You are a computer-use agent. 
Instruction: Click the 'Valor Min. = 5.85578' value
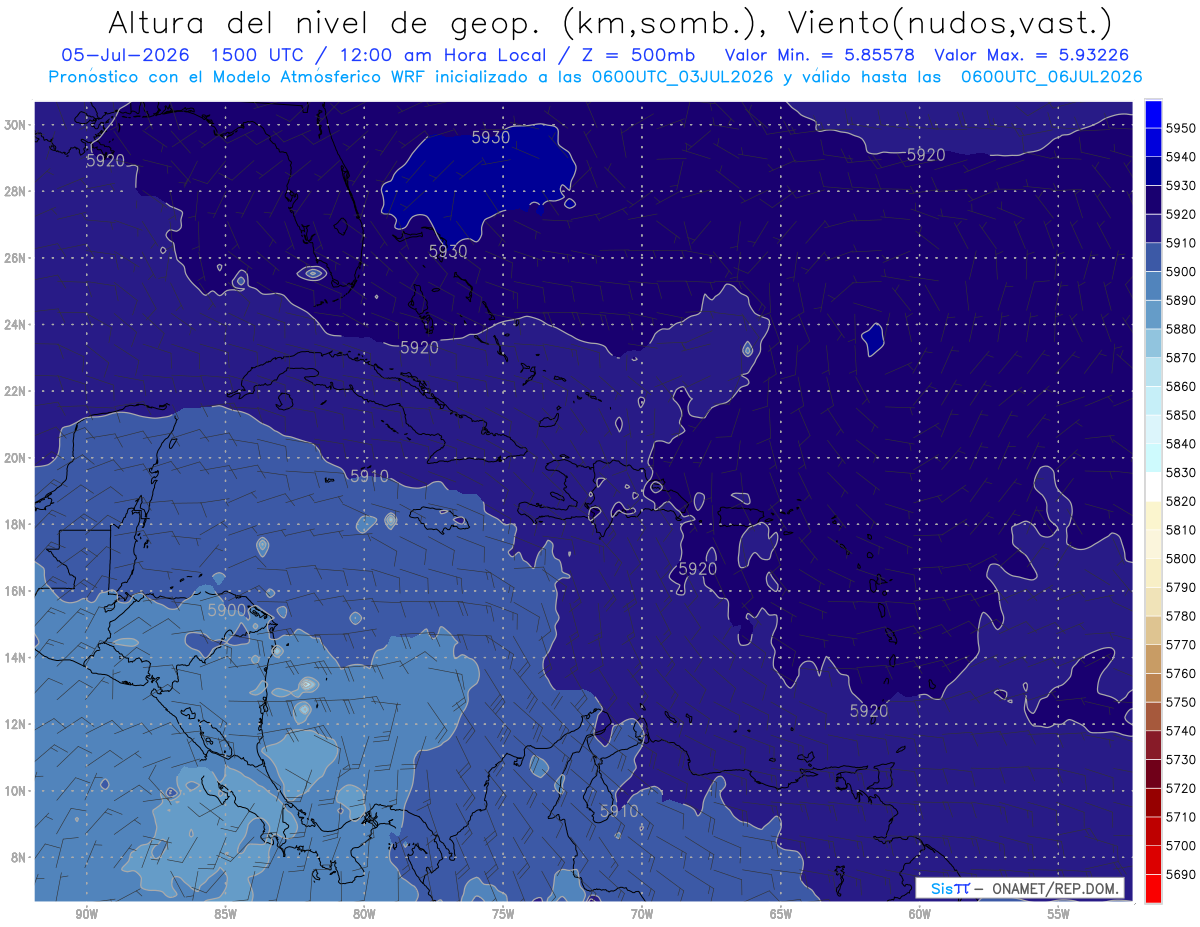click(818, 55)
